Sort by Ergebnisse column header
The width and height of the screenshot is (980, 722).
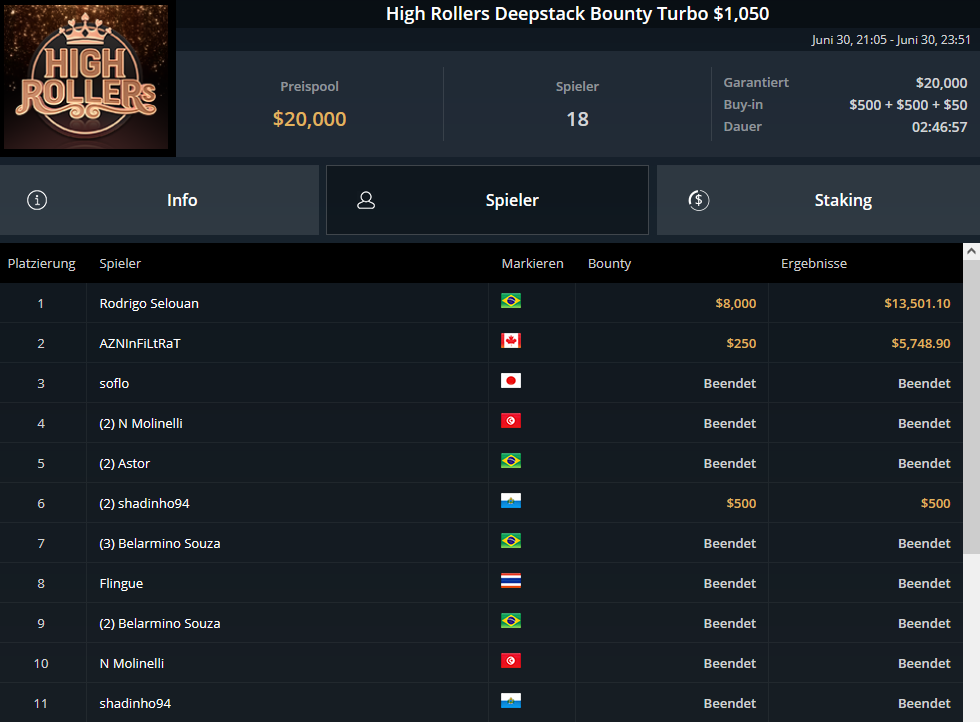click(x=814, y=264)
